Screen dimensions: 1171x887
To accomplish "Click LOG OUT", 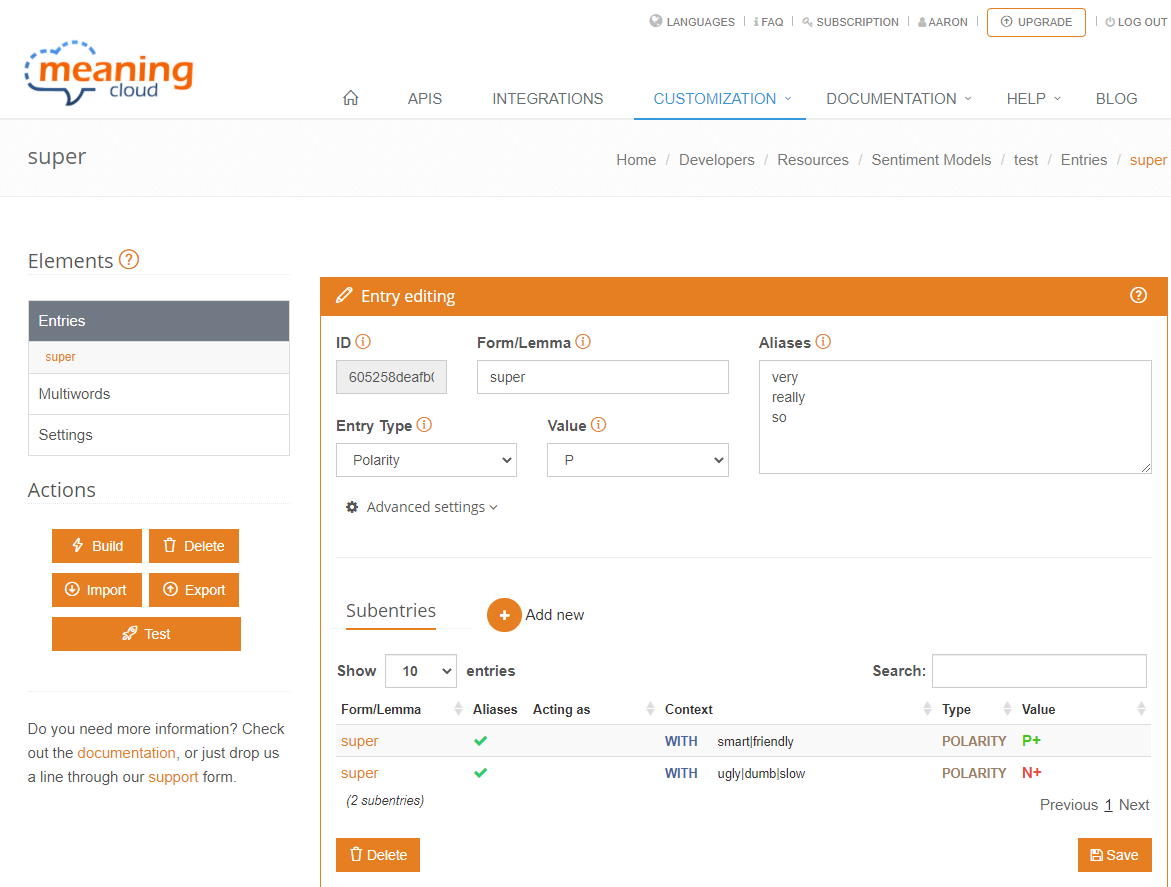I will [1136, 22].
